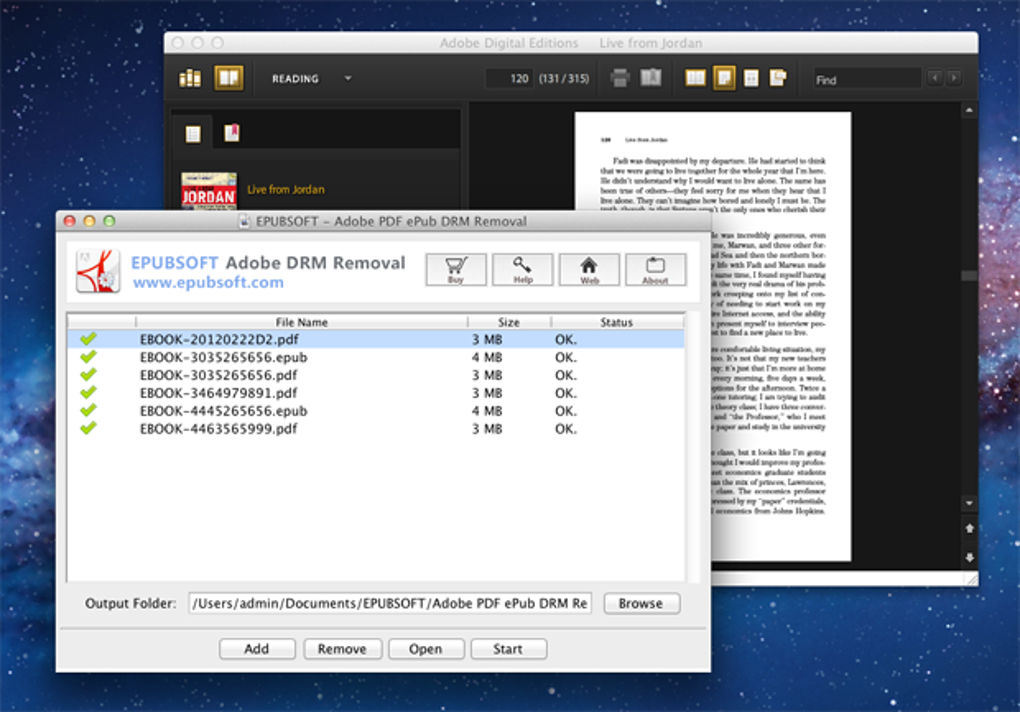Click OK status of EBOOK-4463565999.pdf

(565, 429)
